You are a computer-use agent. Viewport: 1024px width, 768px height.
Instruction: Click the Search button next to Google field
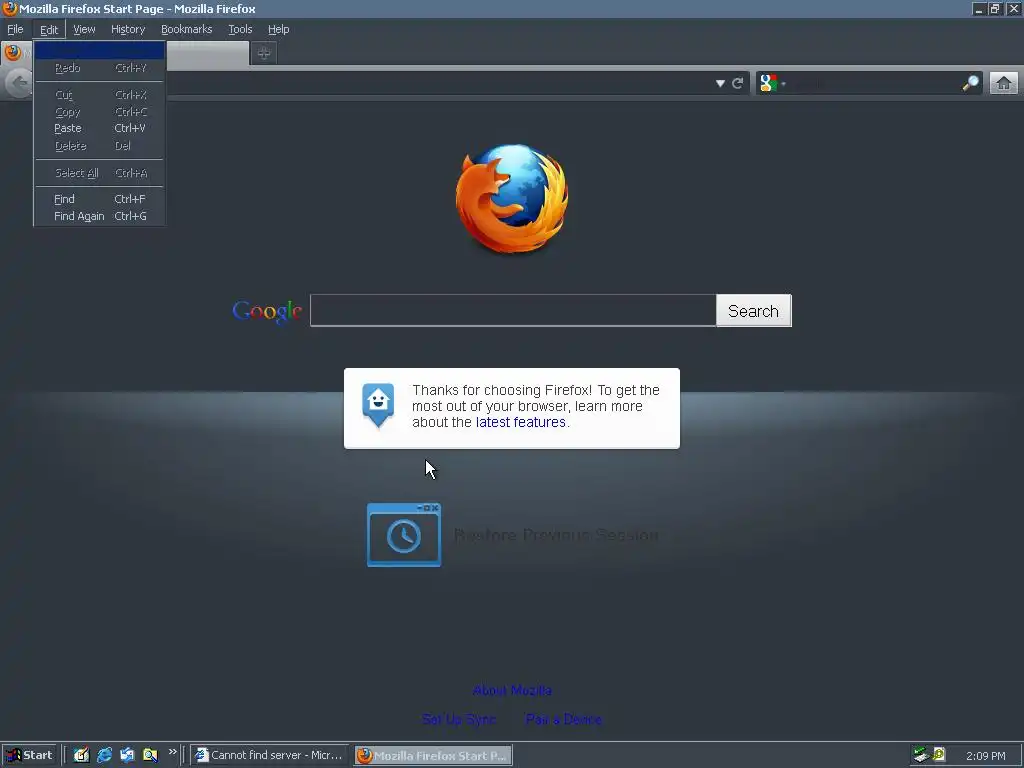(754, 311)
